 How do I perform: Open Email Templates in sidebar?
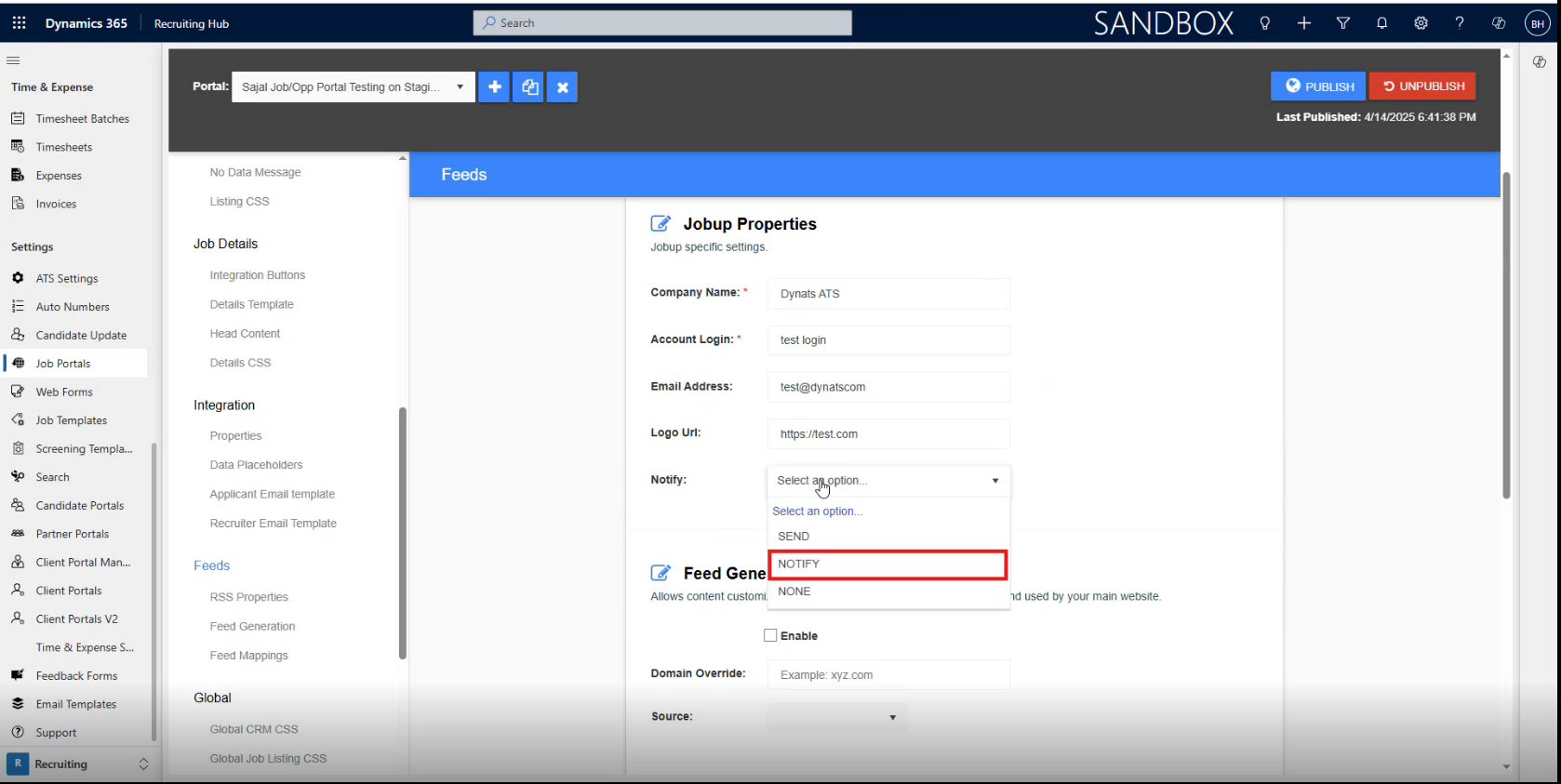coord(74,704)
